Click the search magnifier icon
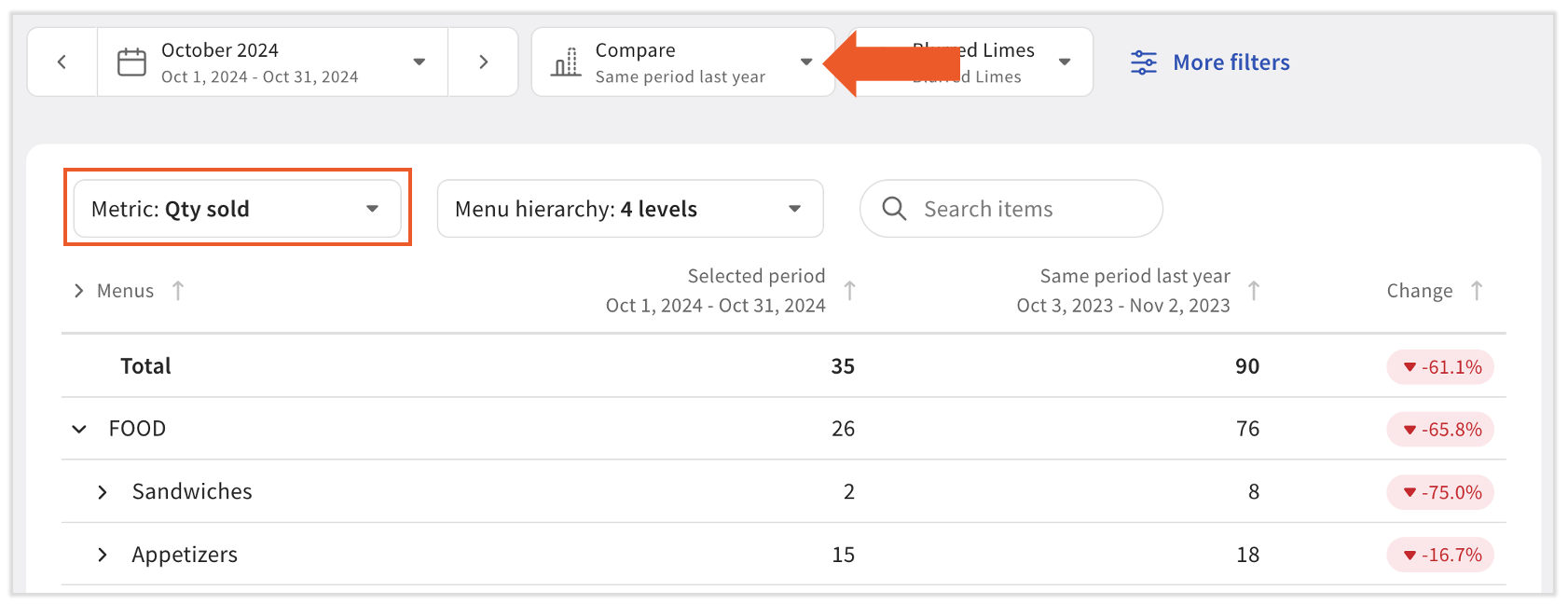The width and height of the screenshot is (1568, 604). coord(894,209)
